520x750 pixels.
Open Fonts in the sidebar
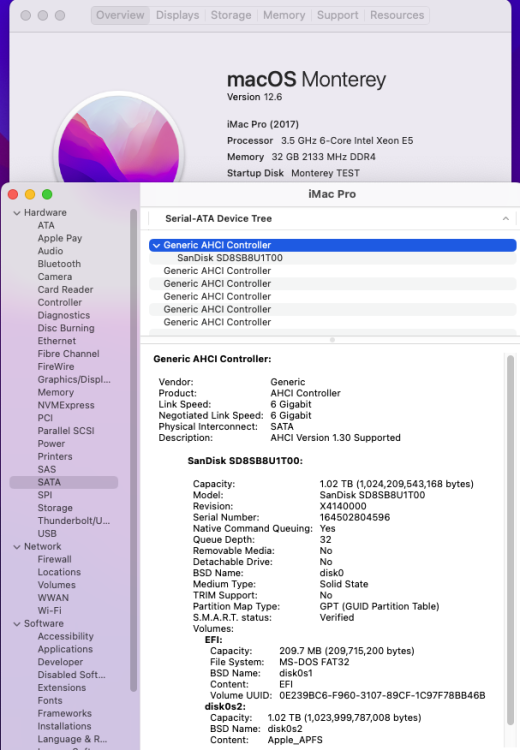50,701
